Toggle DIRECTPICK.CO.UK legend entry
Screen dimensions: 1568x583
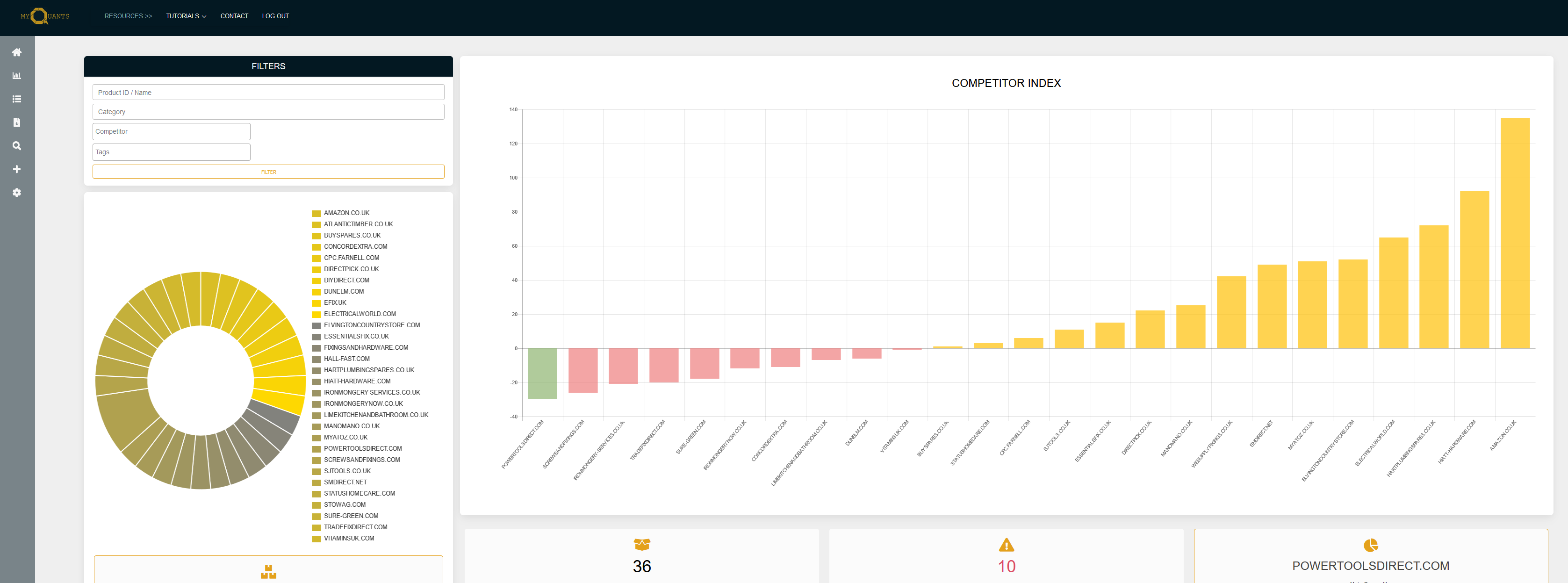click(346, 270)
